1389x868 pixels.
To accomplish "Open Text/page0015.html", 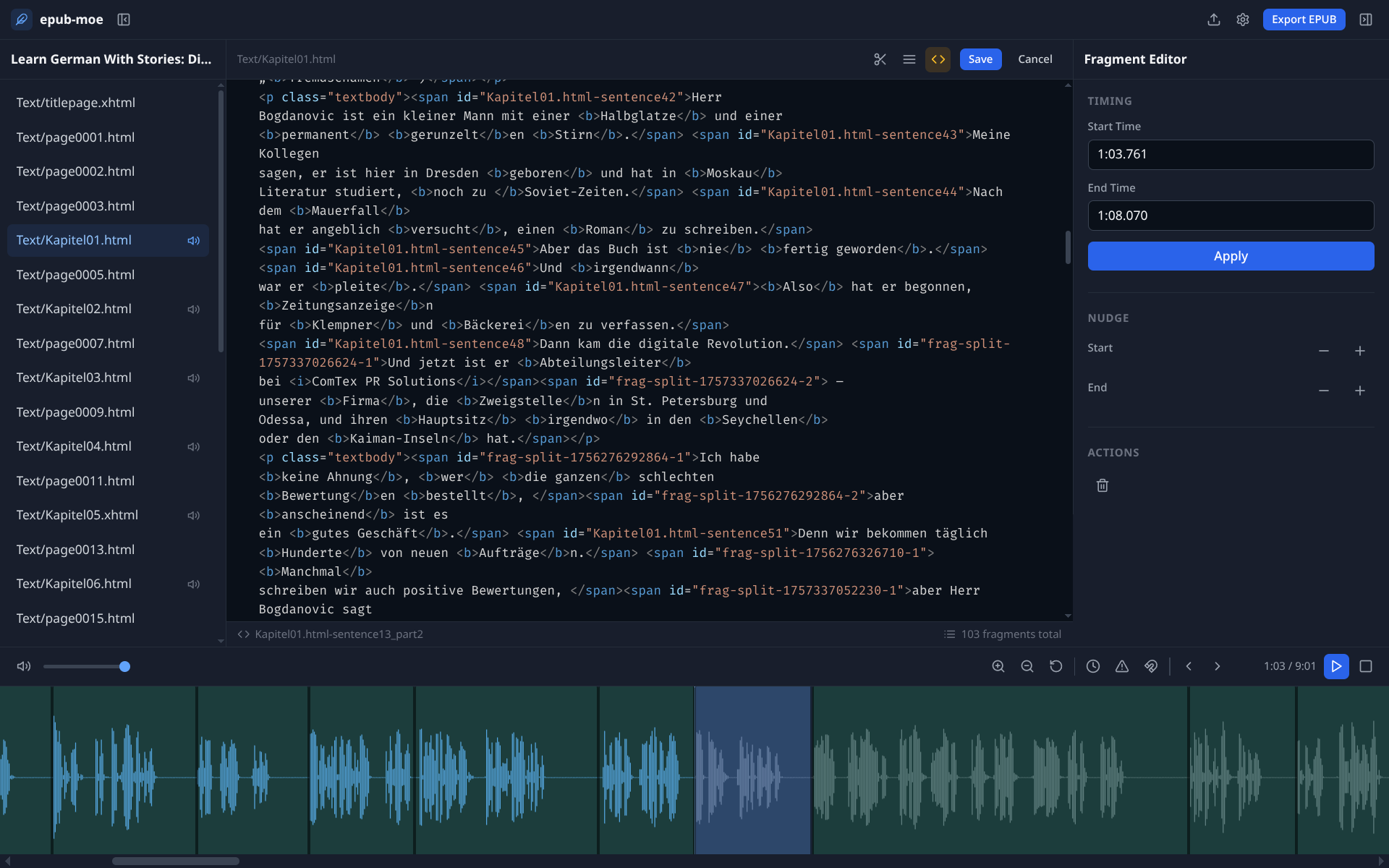I will 108,618.
